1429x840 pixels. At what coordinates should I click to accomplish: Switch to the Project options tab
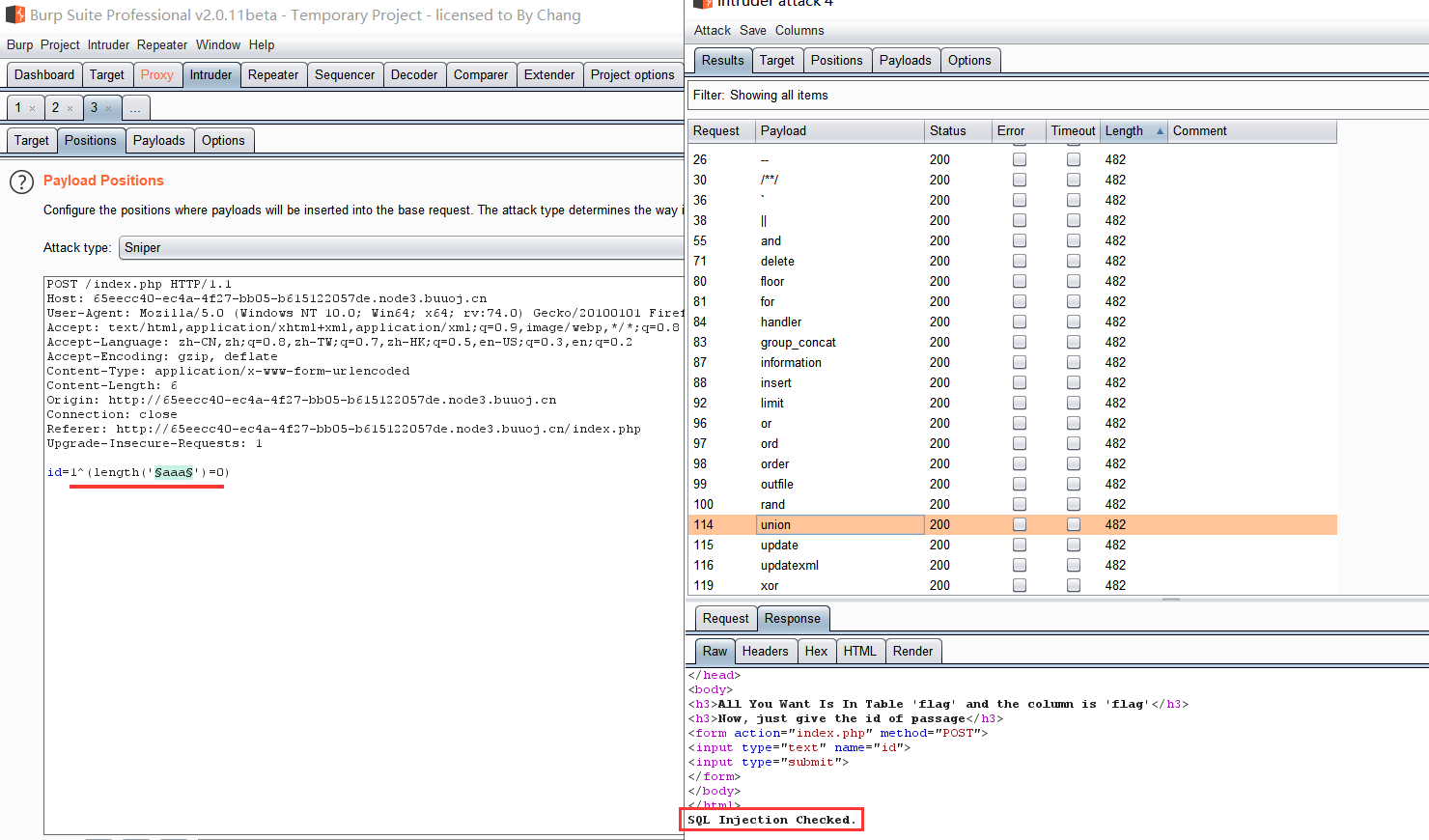[x=632, y=75]
